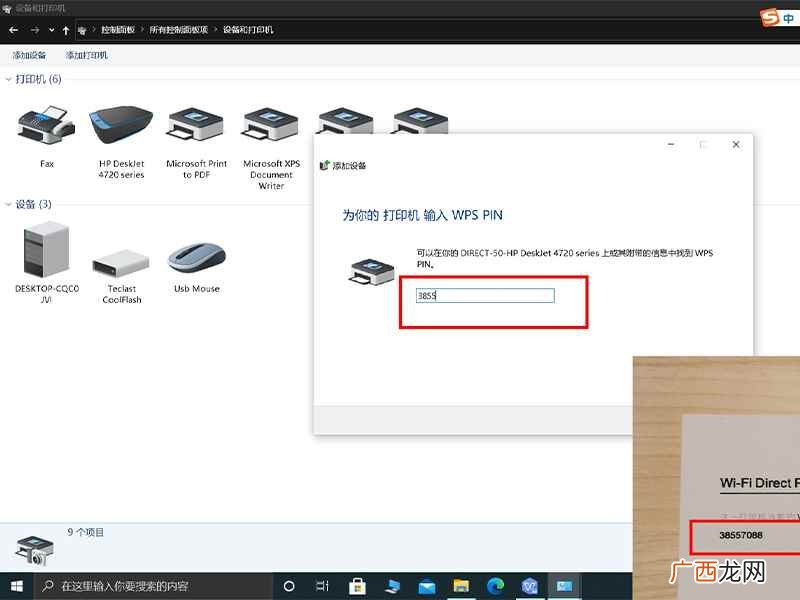Click the address bar root location icon
This screenshot has width=800, height=600.
point(82,31)
